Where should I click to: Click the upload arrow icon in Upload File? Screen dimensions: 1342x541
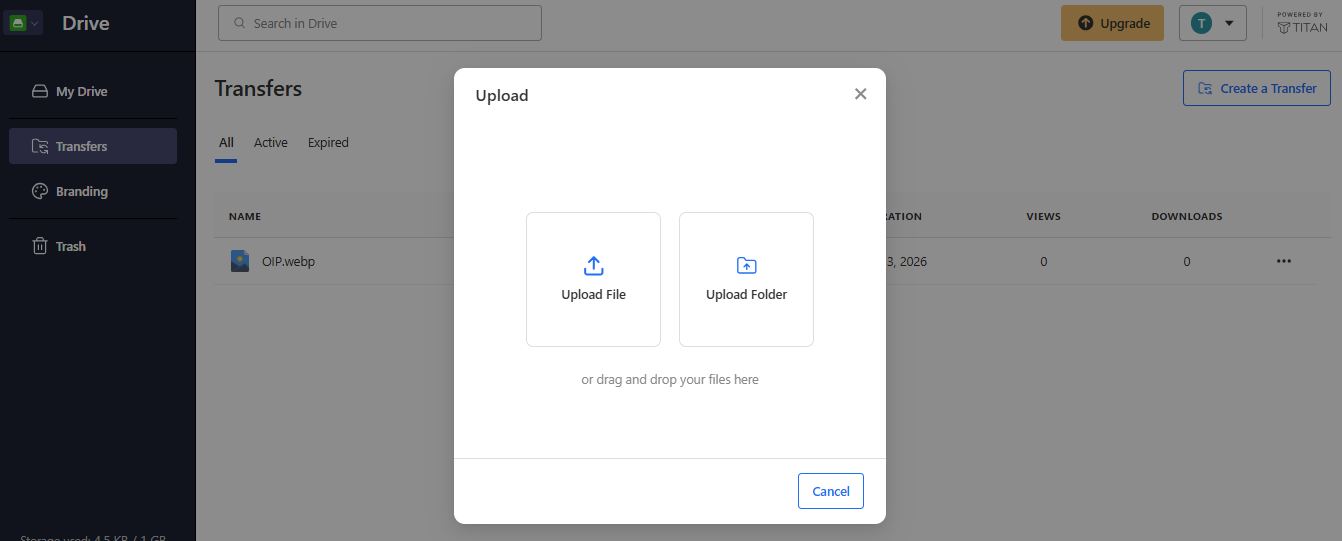point(593,266)
